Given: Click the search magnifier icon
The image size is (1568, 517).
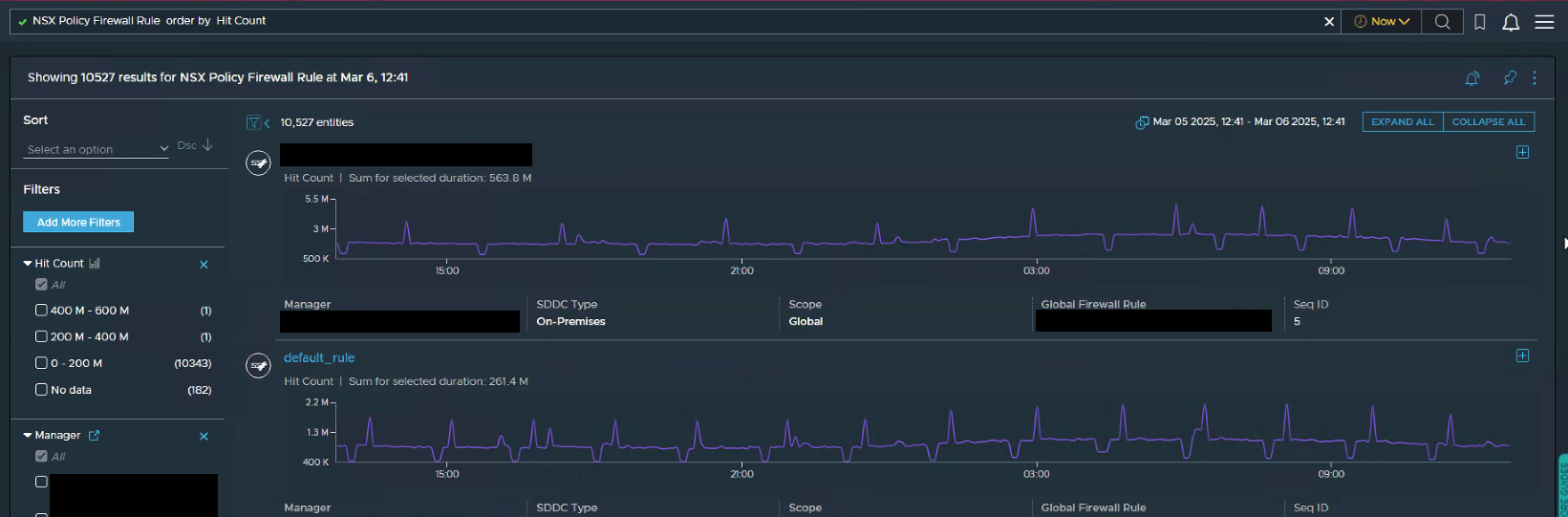Looking at the screenshot, I should (1442, 21).
